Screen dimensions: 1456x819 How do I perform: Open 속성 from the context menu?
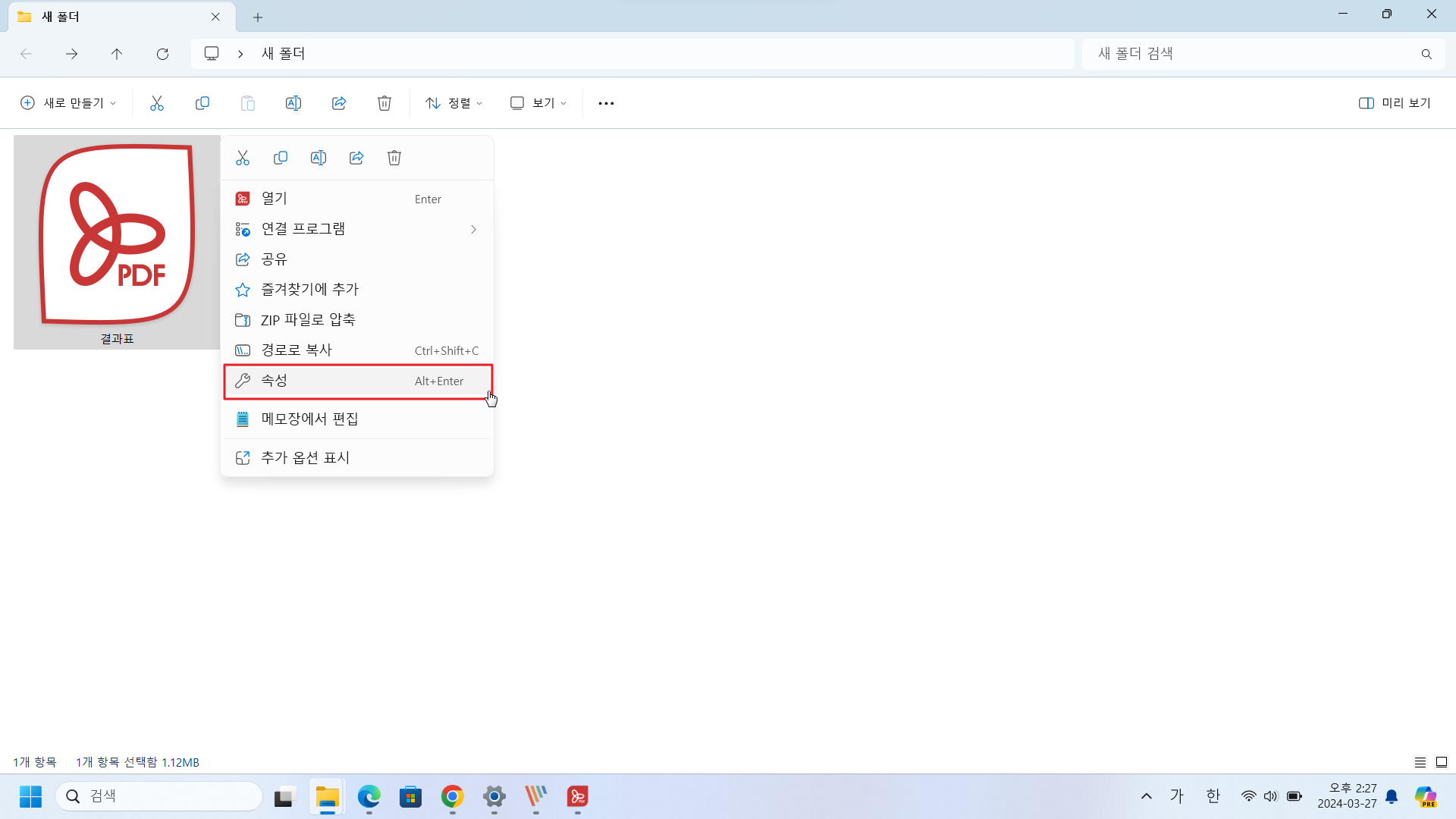pyautogui.click(x=357, y=381)
